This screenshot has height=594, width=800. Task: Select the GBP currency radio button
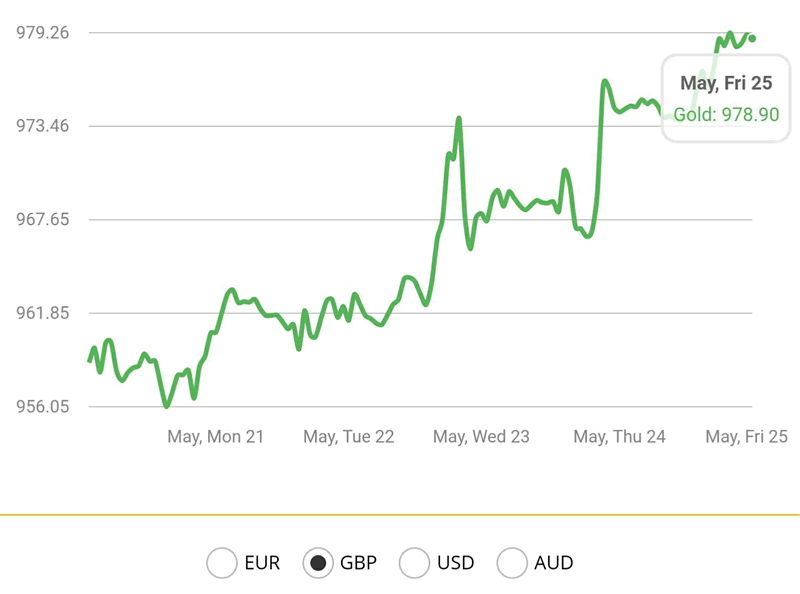(319, 563)
